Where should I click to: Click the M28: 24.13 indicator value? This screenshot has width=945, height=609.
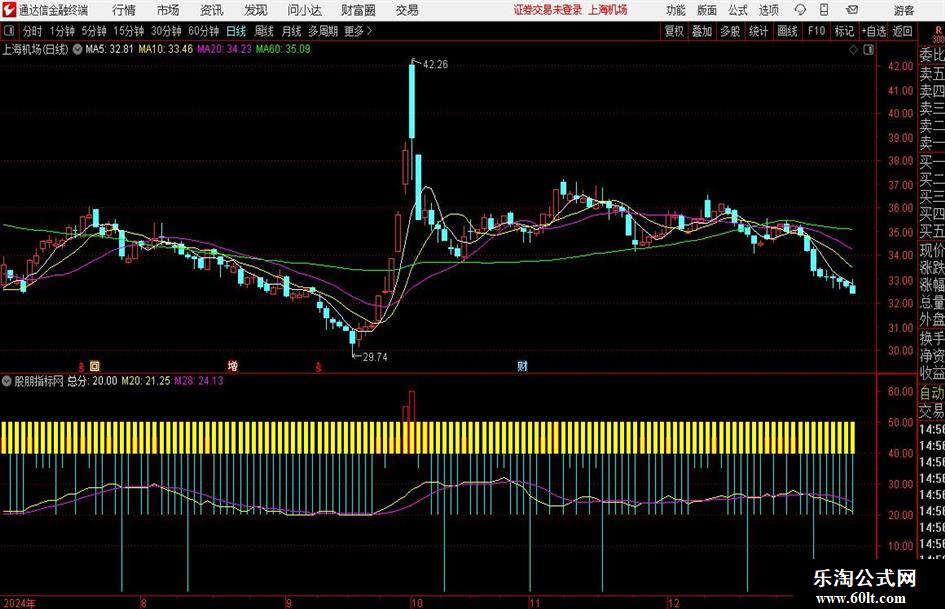coord(199,381)
